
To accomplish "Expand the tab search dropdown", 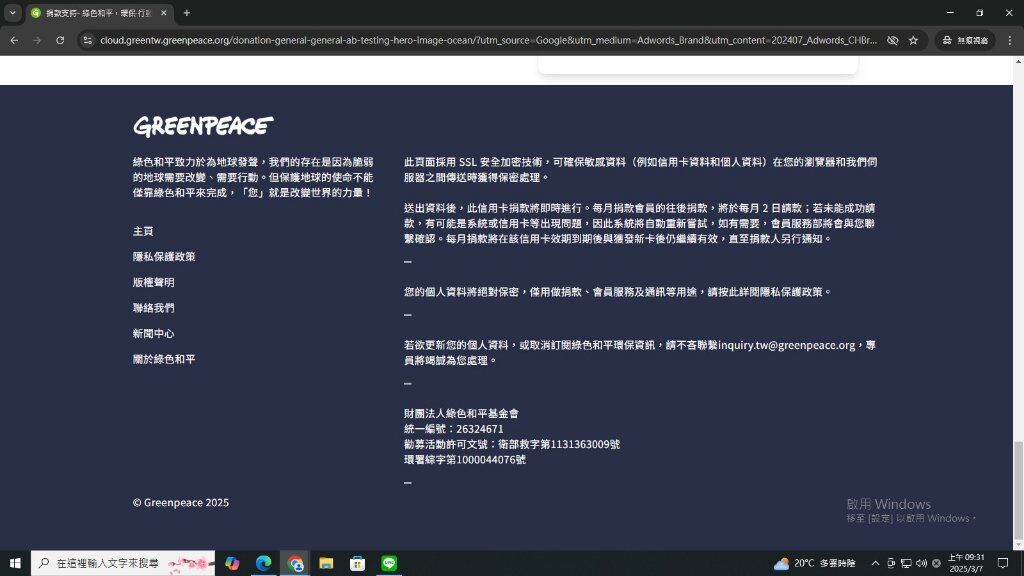I will tap(12, 13).
